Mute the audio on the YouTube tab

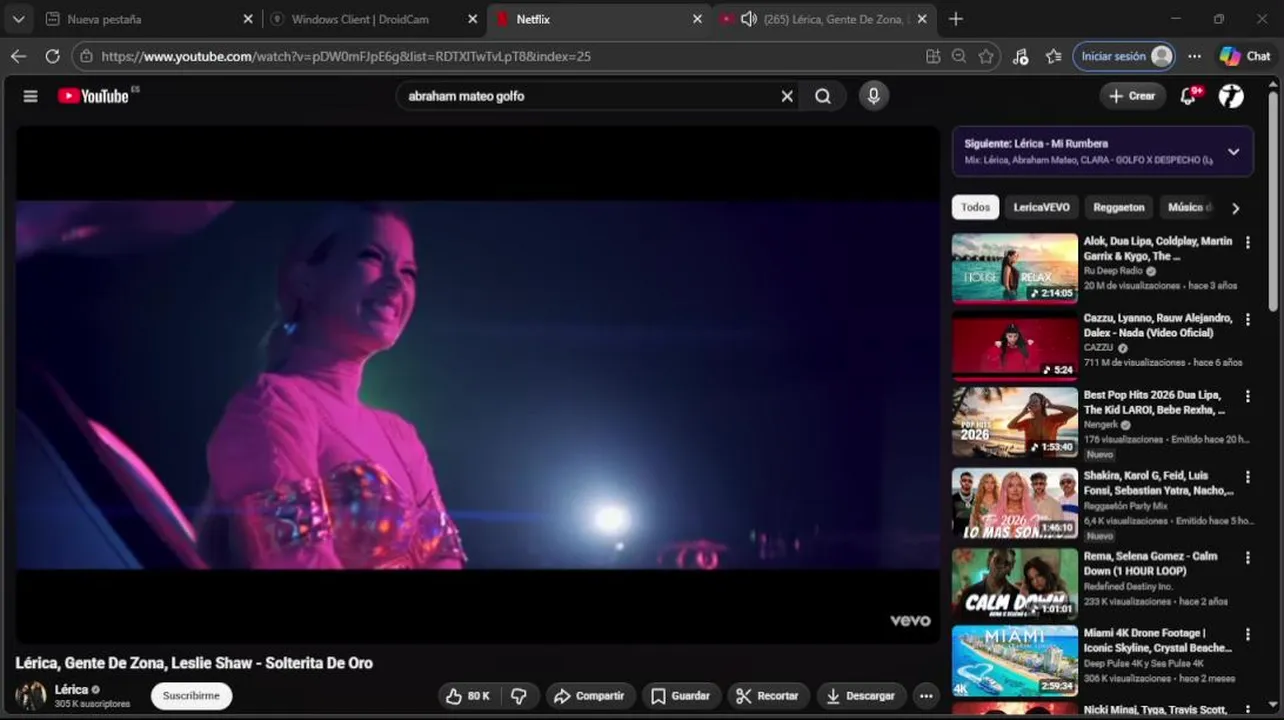(748, 19)
